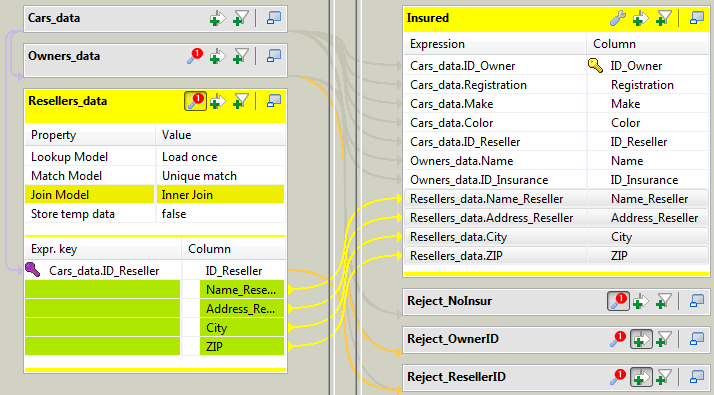Activate the Reject_ResellerID filter icon
Screen dimensions: 714x395
point(663,377)
